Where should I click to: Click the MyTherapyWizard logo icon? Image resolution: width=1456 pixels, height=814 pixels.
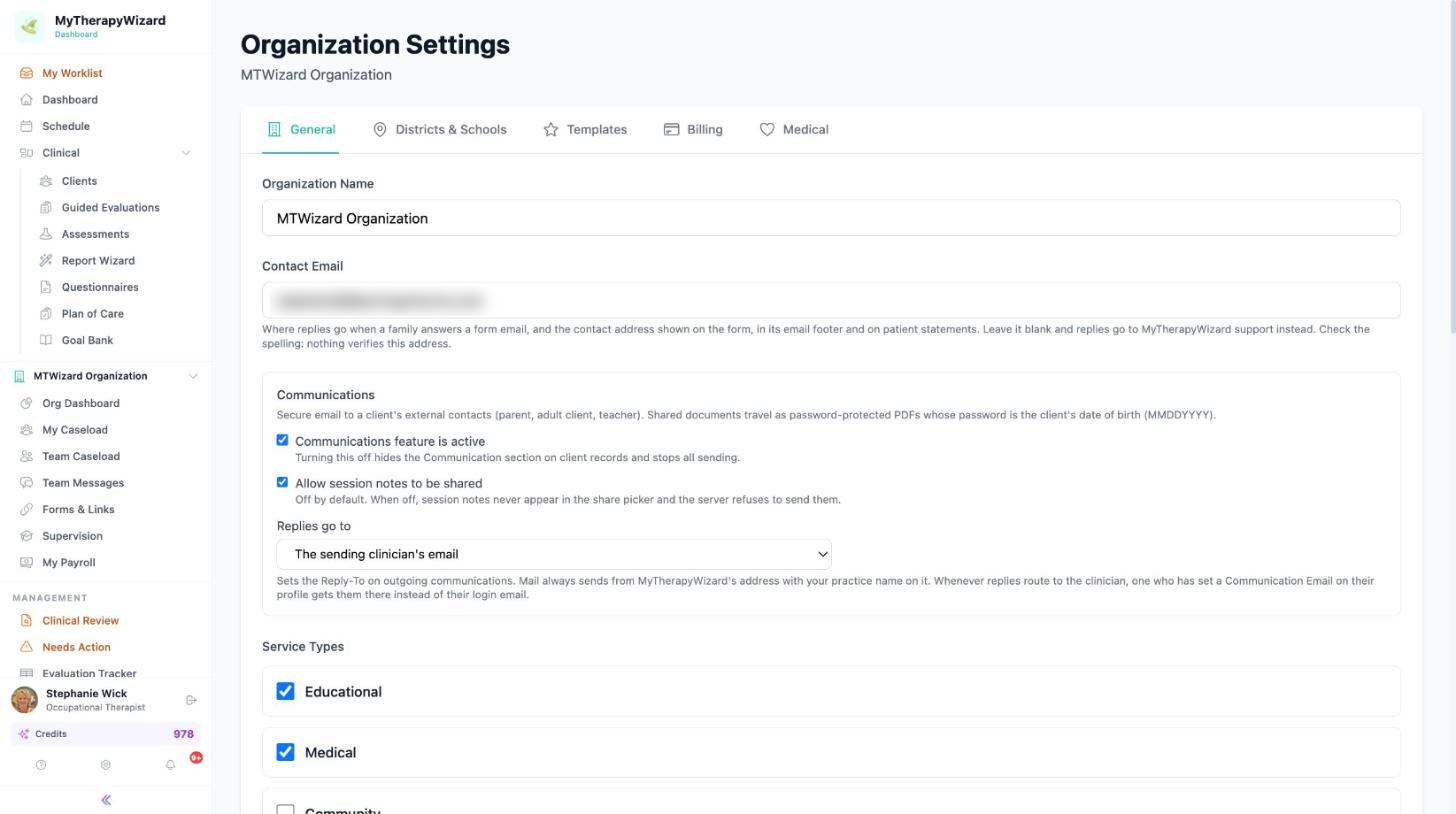29,26
